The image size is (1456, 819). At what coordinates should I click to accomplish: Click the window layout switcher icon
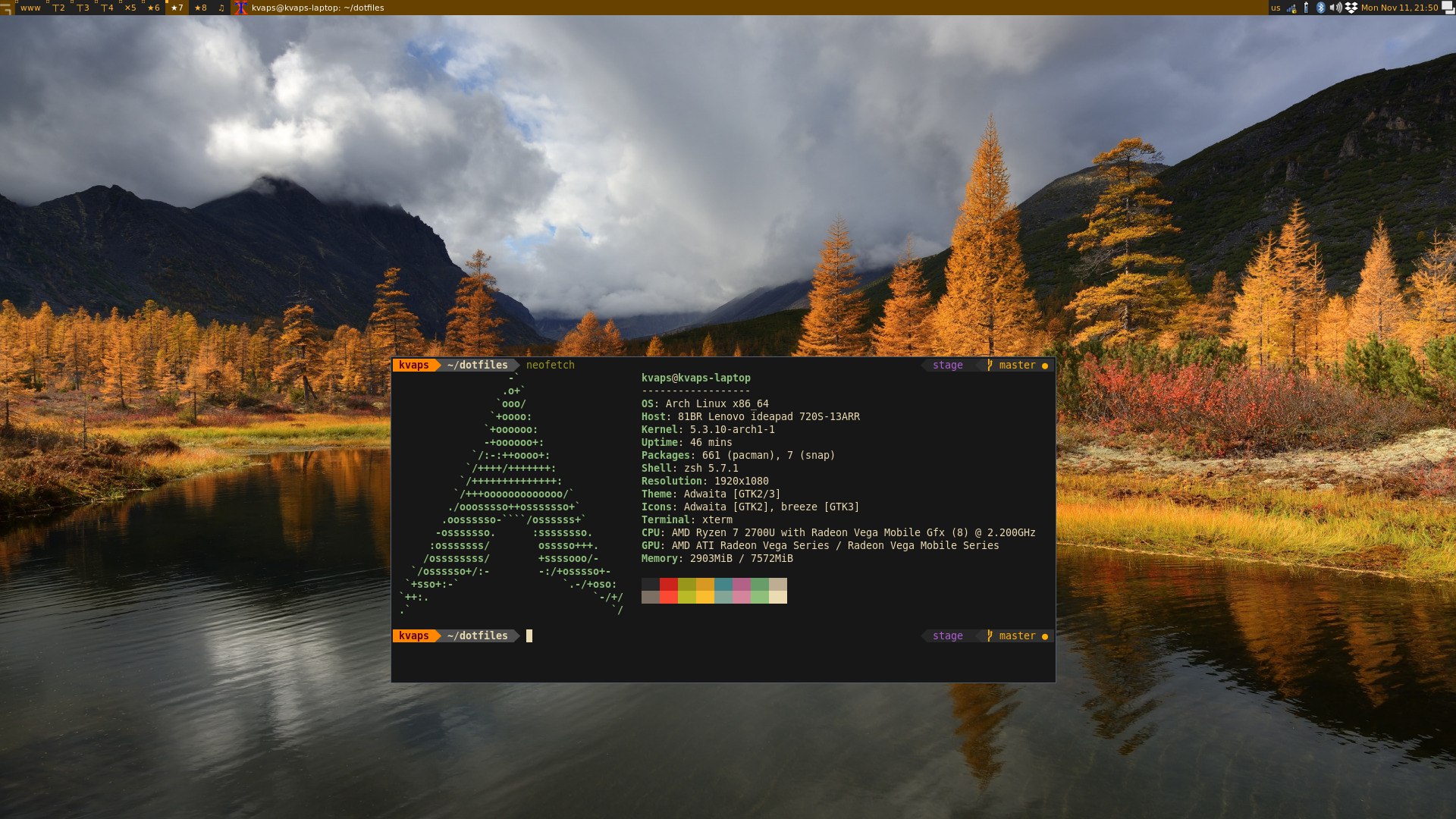1448,8
